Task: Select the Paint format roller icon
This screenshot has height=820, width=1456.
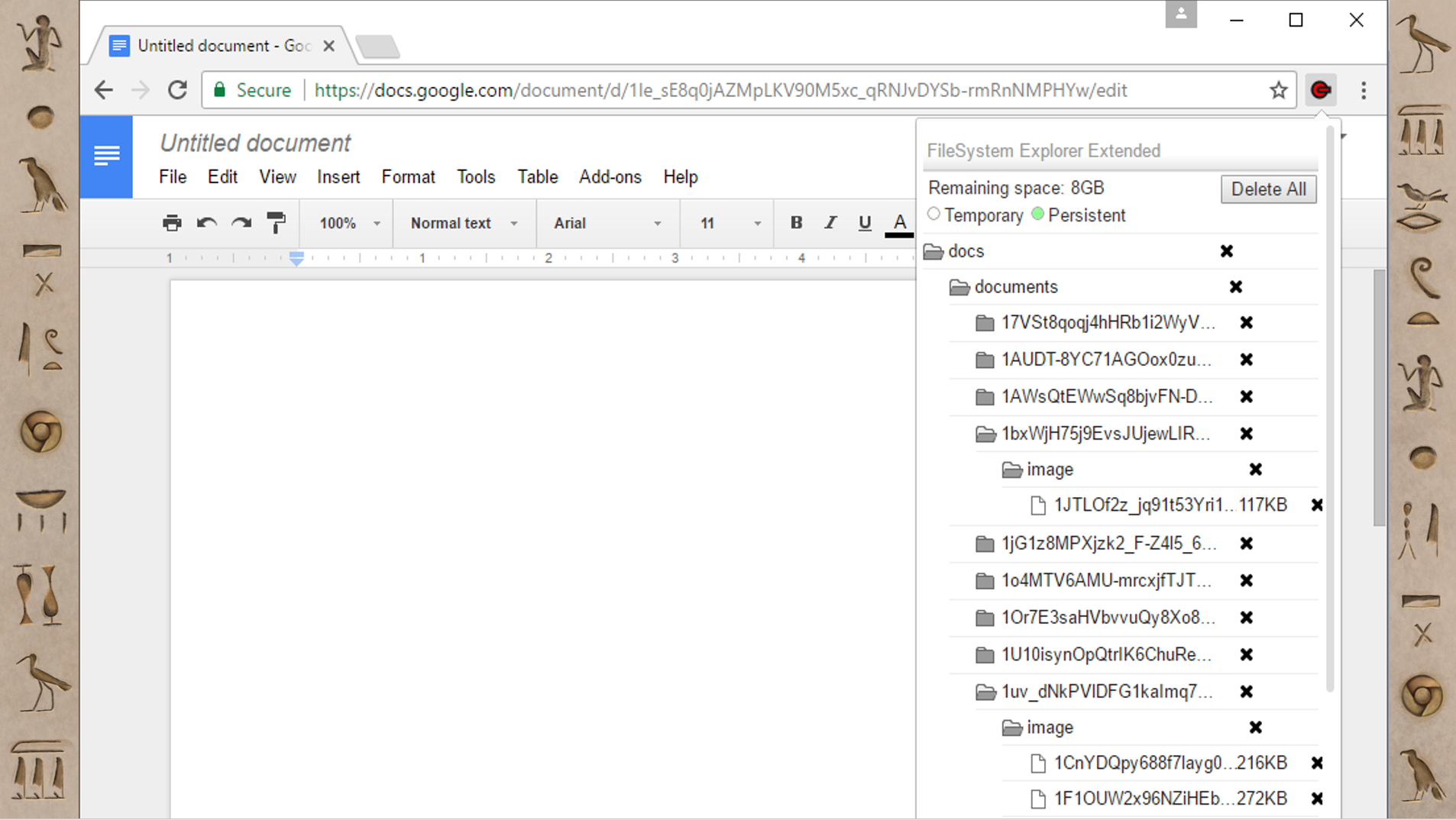Action: (276, 223)
